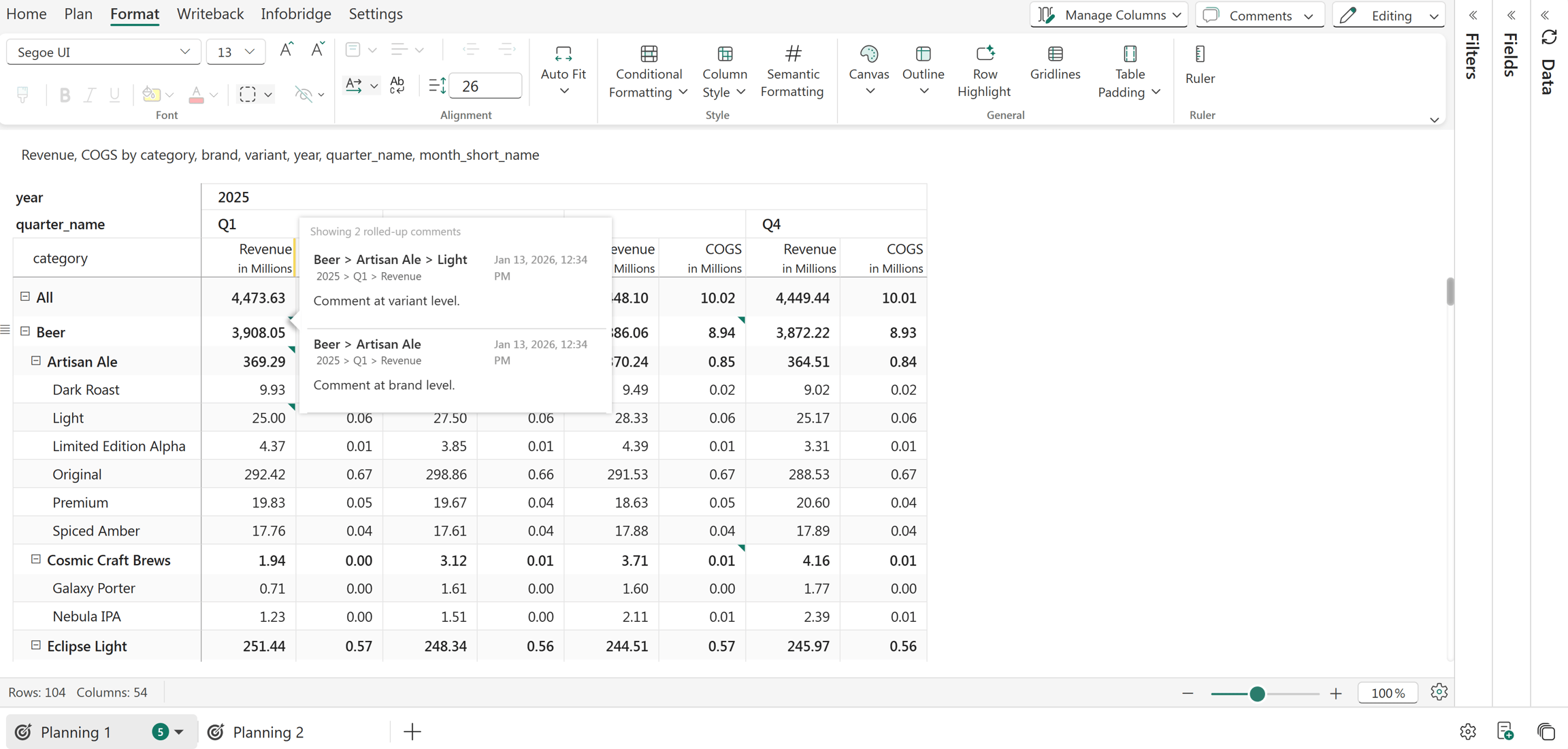Open worksheet settings gear next to zoom
The image size is (1568, 749).
click(x=1439, y=692)
